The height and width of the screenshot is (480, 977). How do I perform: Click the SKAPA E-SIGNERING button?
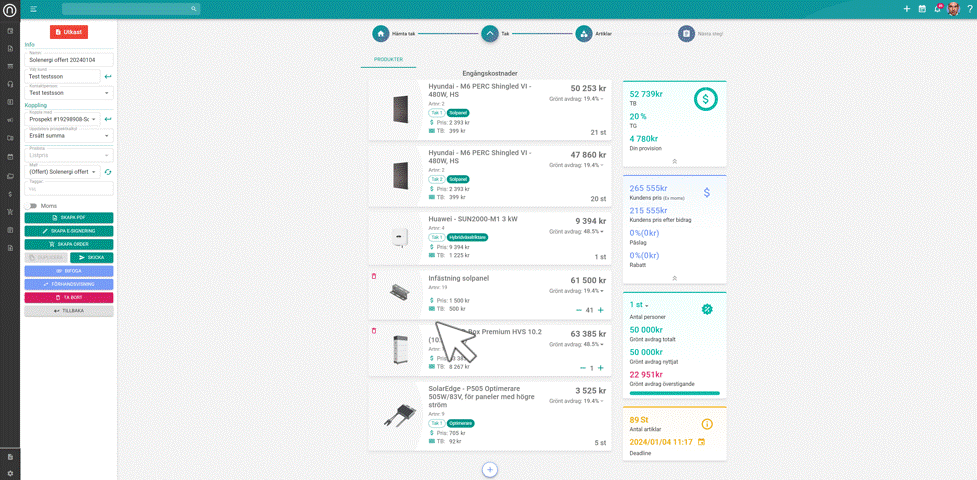pos(69,231)
